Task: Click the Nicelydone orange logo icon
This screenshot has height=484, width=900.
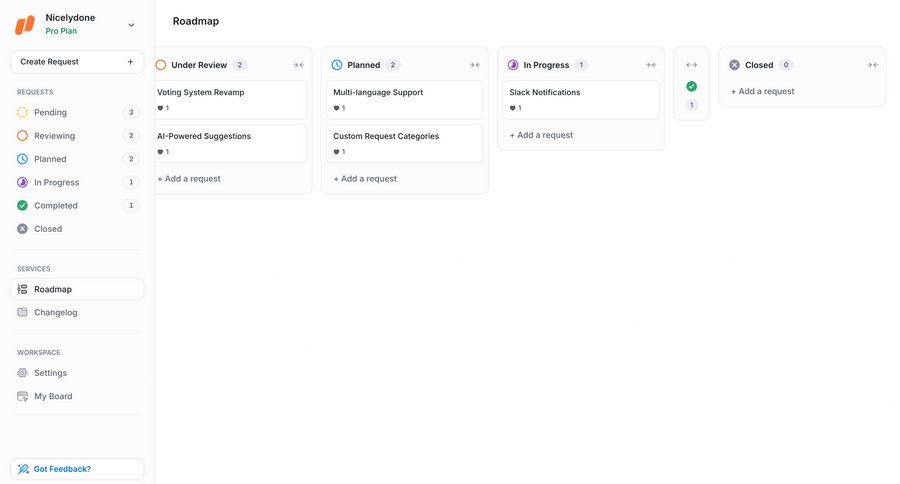Action: (x=25, y=24)
